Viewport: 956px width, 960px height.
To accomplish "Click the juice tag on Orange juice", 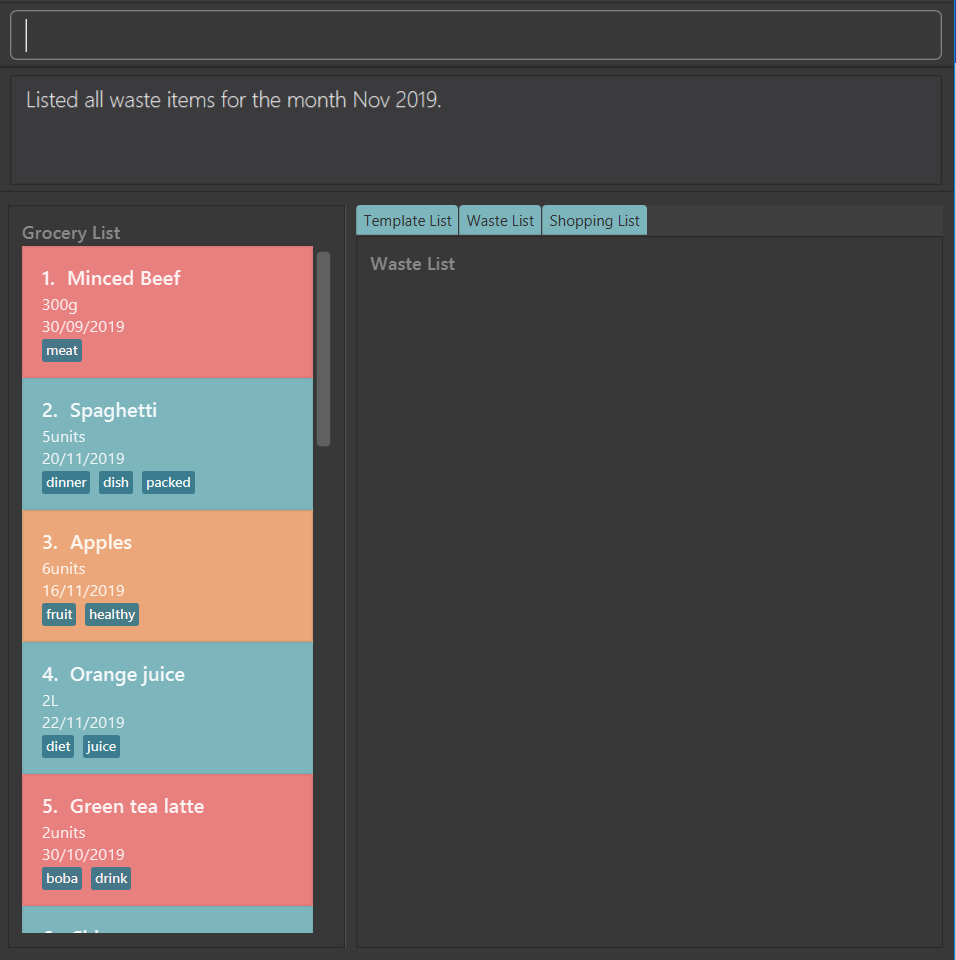I will (102, 746).
